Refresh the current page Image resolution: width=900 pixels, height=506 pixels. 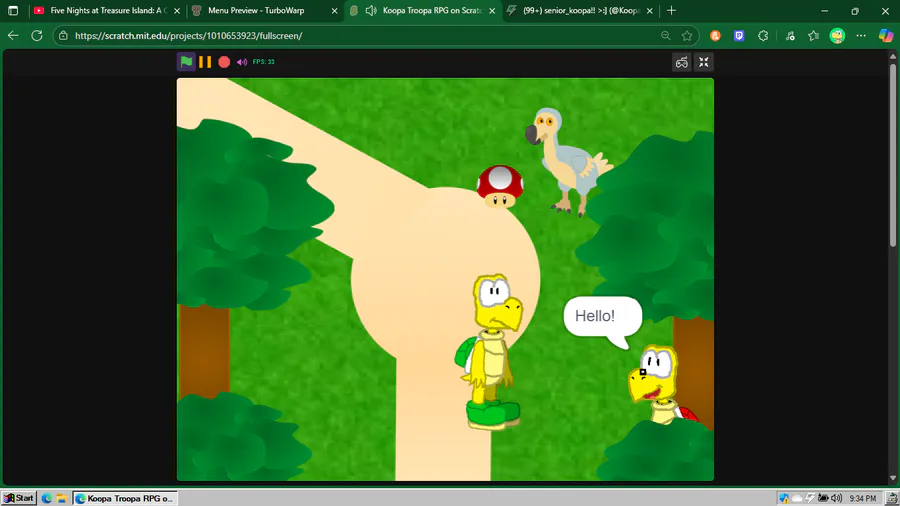[37, 36]
